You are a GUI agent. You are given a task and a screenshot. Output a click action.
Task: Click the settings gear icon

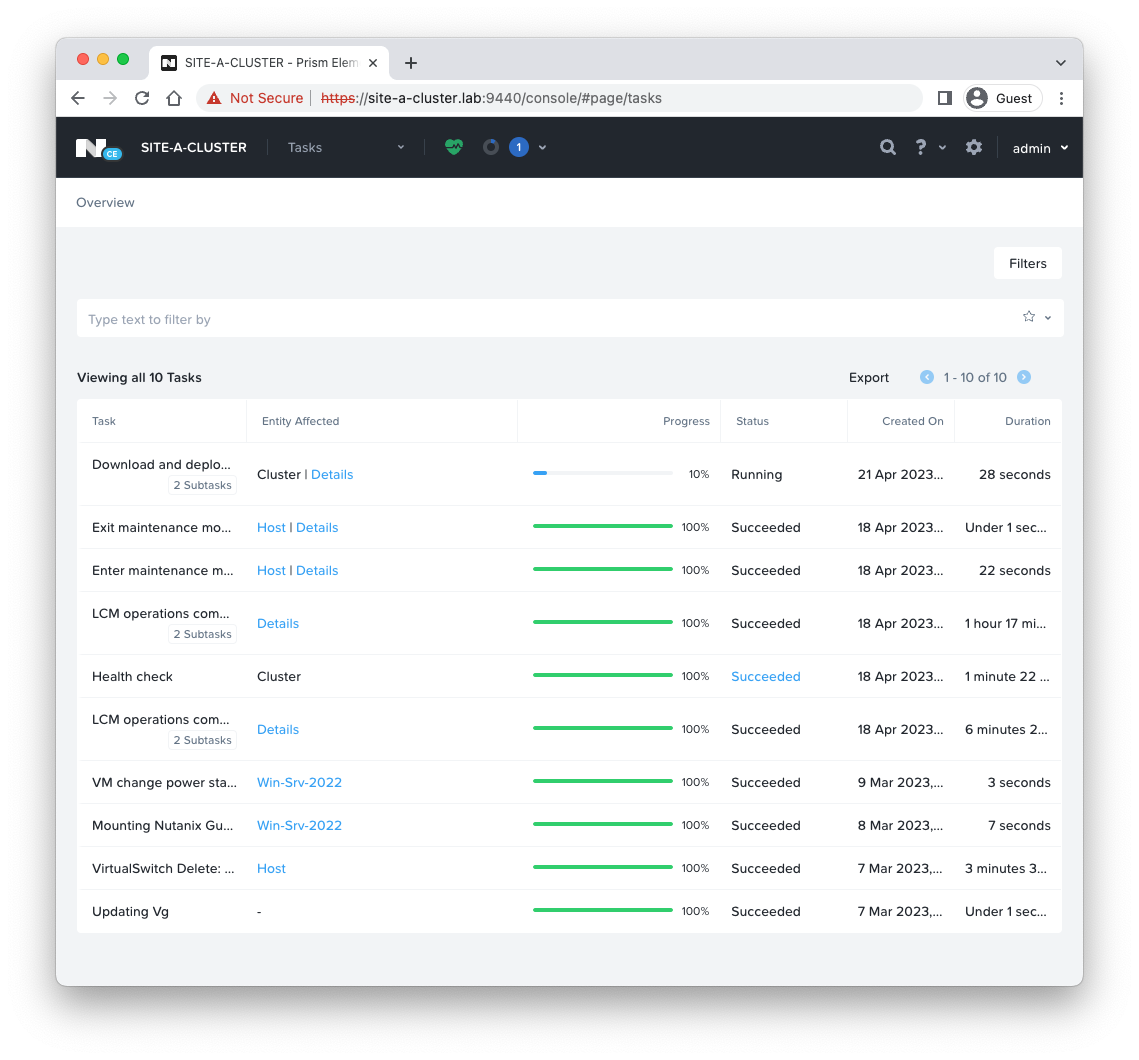973,147
